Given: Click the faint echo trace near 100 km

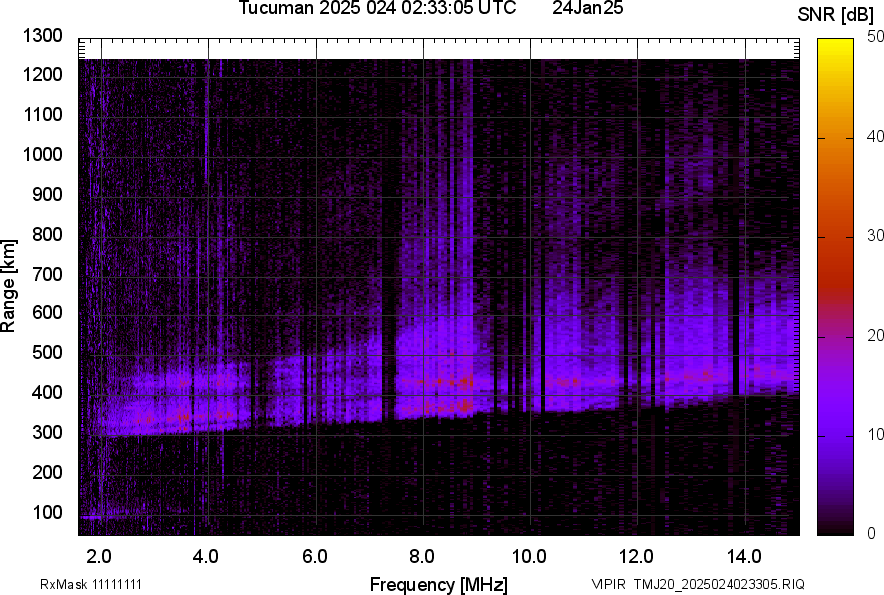Looking at the screenshot, I should pyautogui.click(x=95, y=517).
